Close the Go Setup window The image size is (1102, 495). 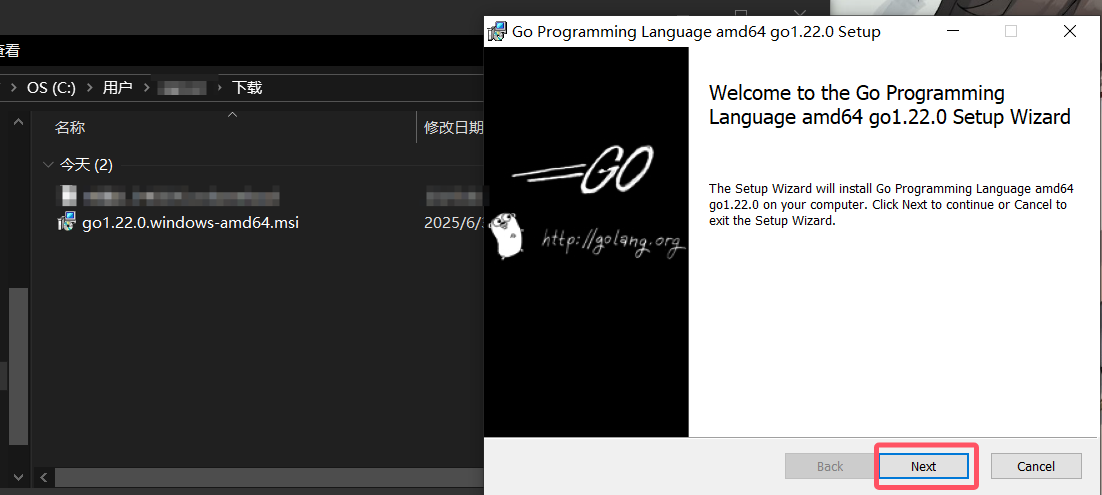coord(1070,32)
